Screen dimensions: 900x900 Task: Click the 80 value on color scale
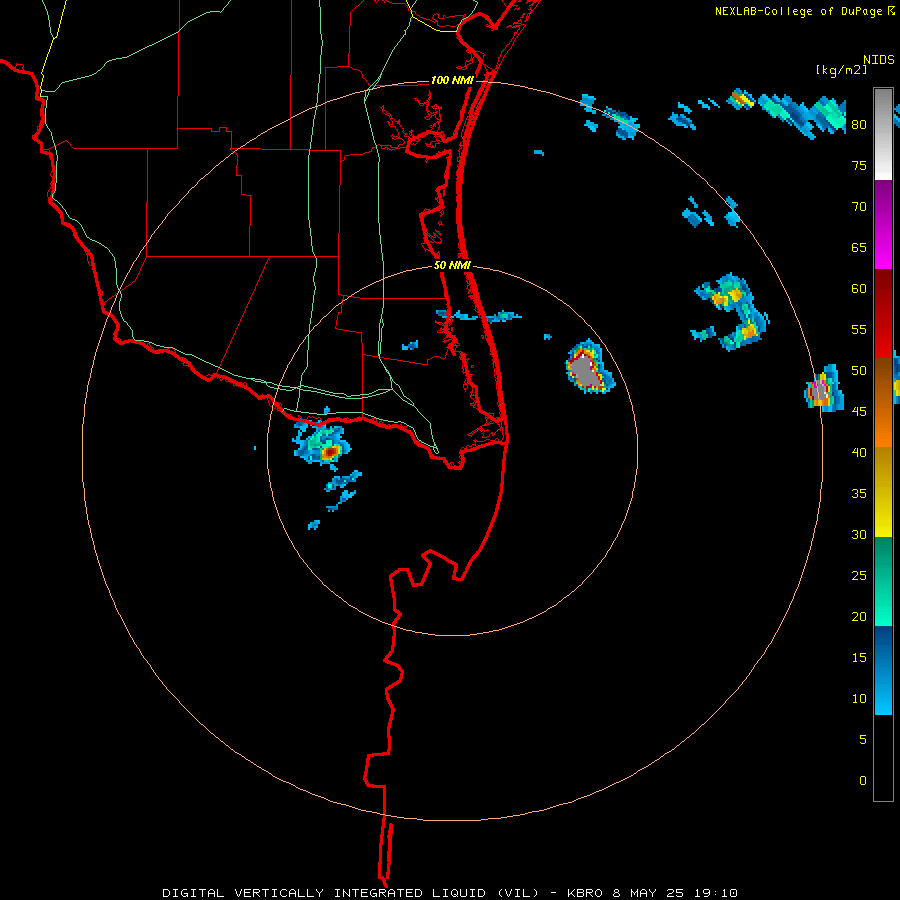coord(859,125)
